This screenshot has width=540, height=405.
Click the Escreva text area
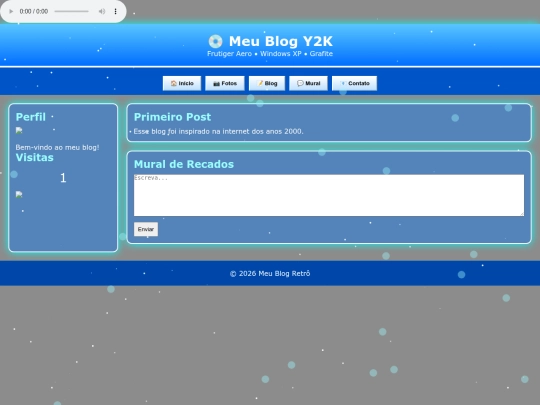click(329, 195)
